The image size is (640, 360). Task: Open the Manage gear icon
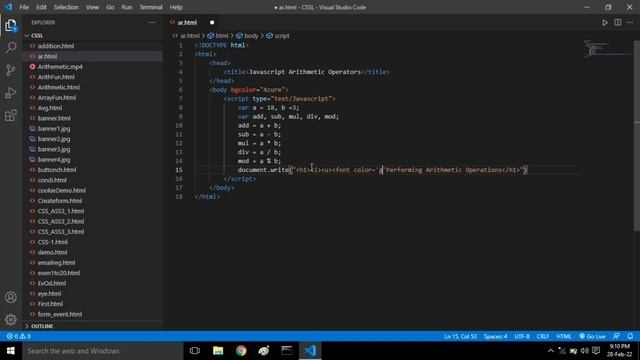click(11, 320)
